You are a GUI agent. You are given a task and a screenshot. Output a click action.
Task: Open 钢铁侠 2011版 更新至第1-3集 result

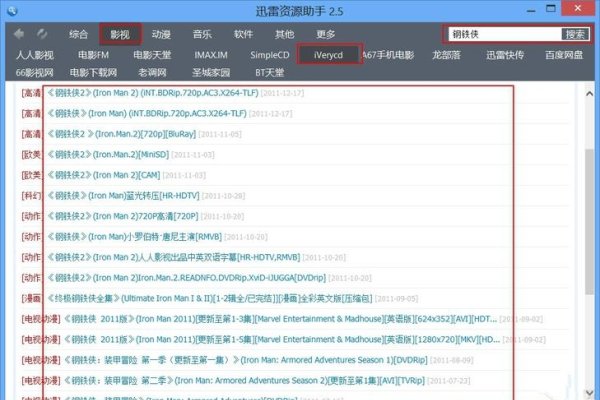pos(280,319)
